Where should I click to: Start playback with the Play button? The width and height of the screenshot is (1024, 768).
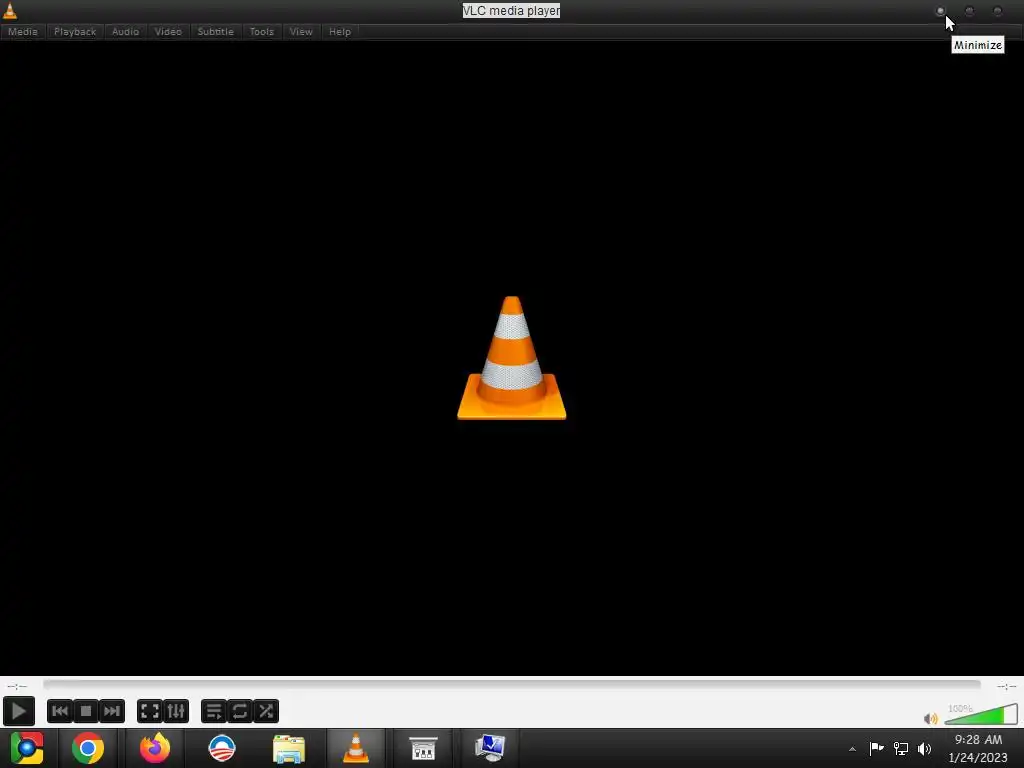point(18,711)
